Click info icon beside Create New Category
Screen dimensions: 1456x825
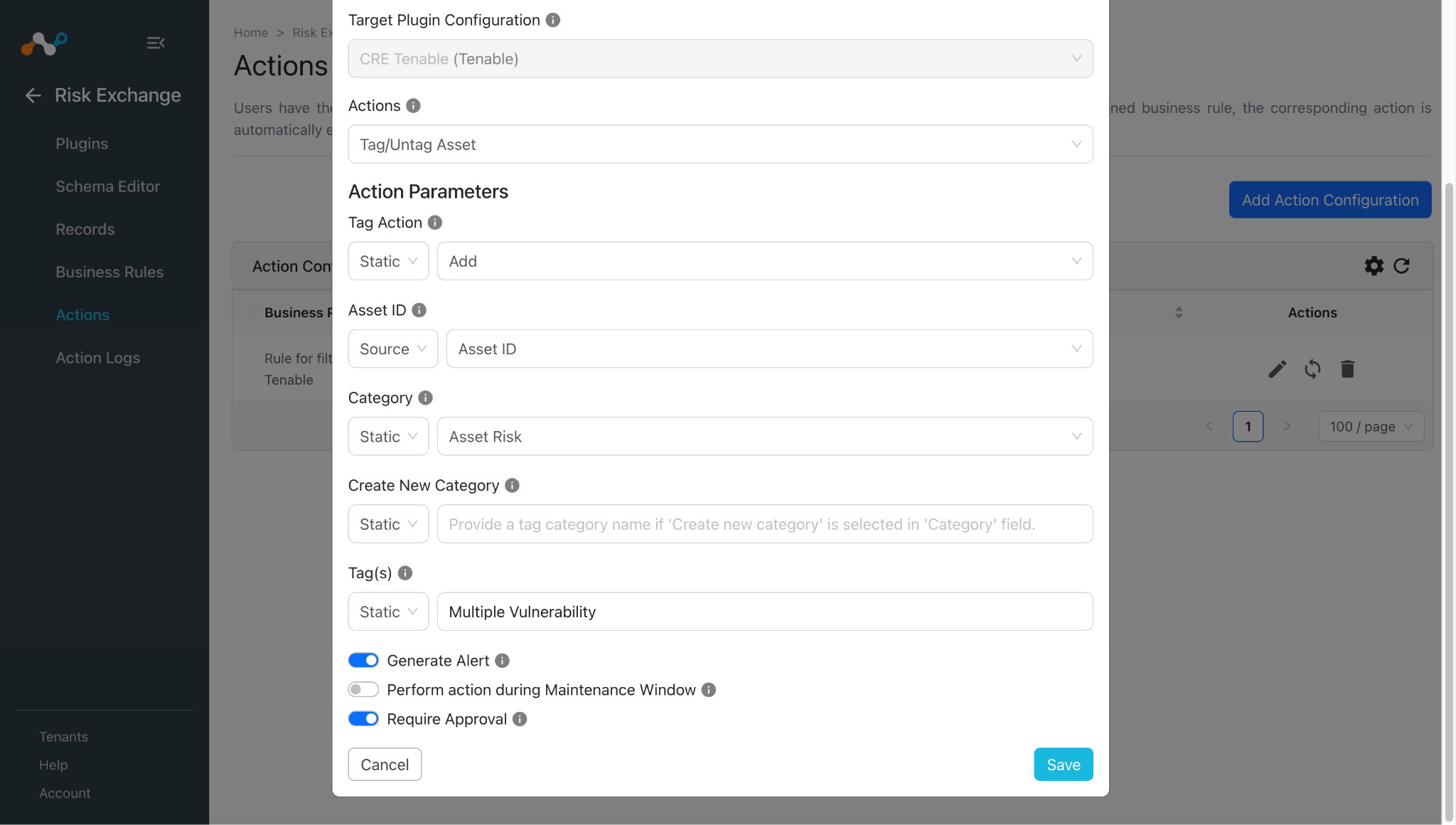click(x=512, y=485)
